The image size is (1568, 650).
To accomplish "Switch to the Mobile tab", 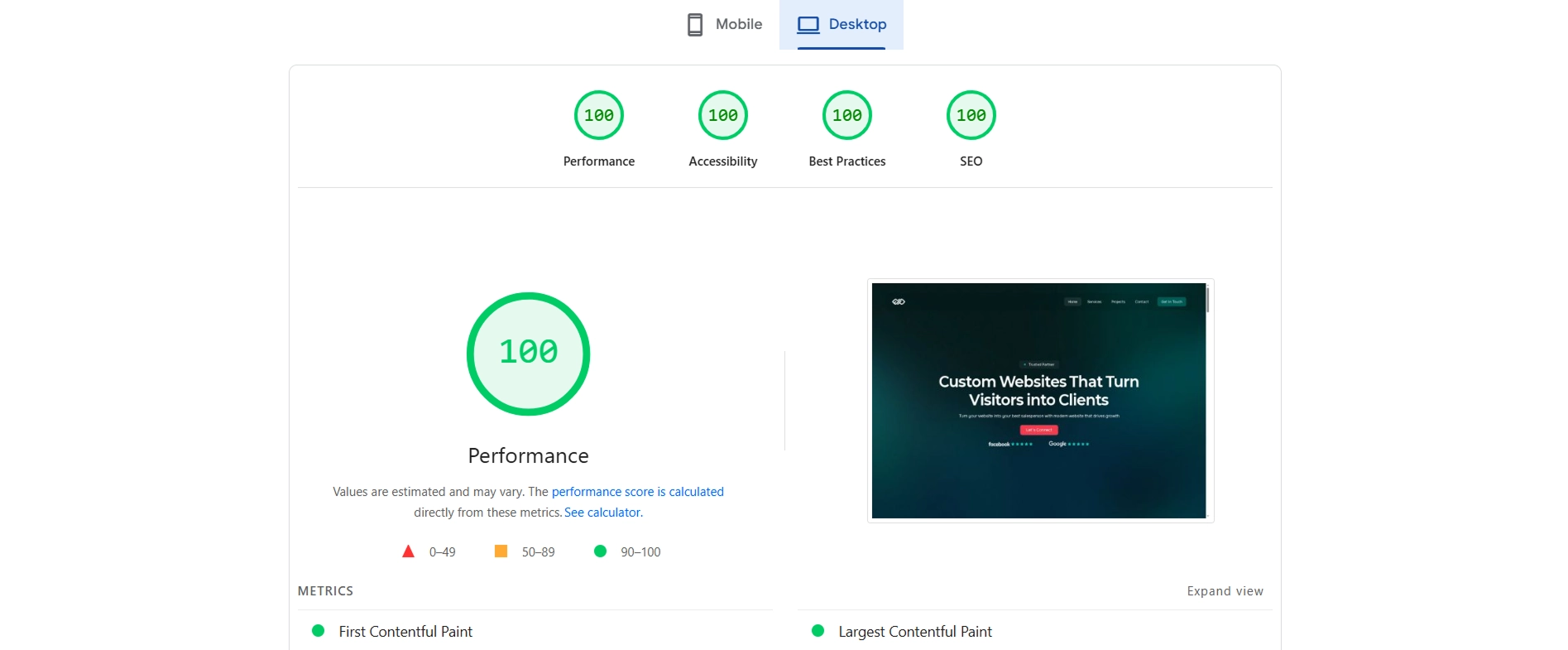I will 725,24.
